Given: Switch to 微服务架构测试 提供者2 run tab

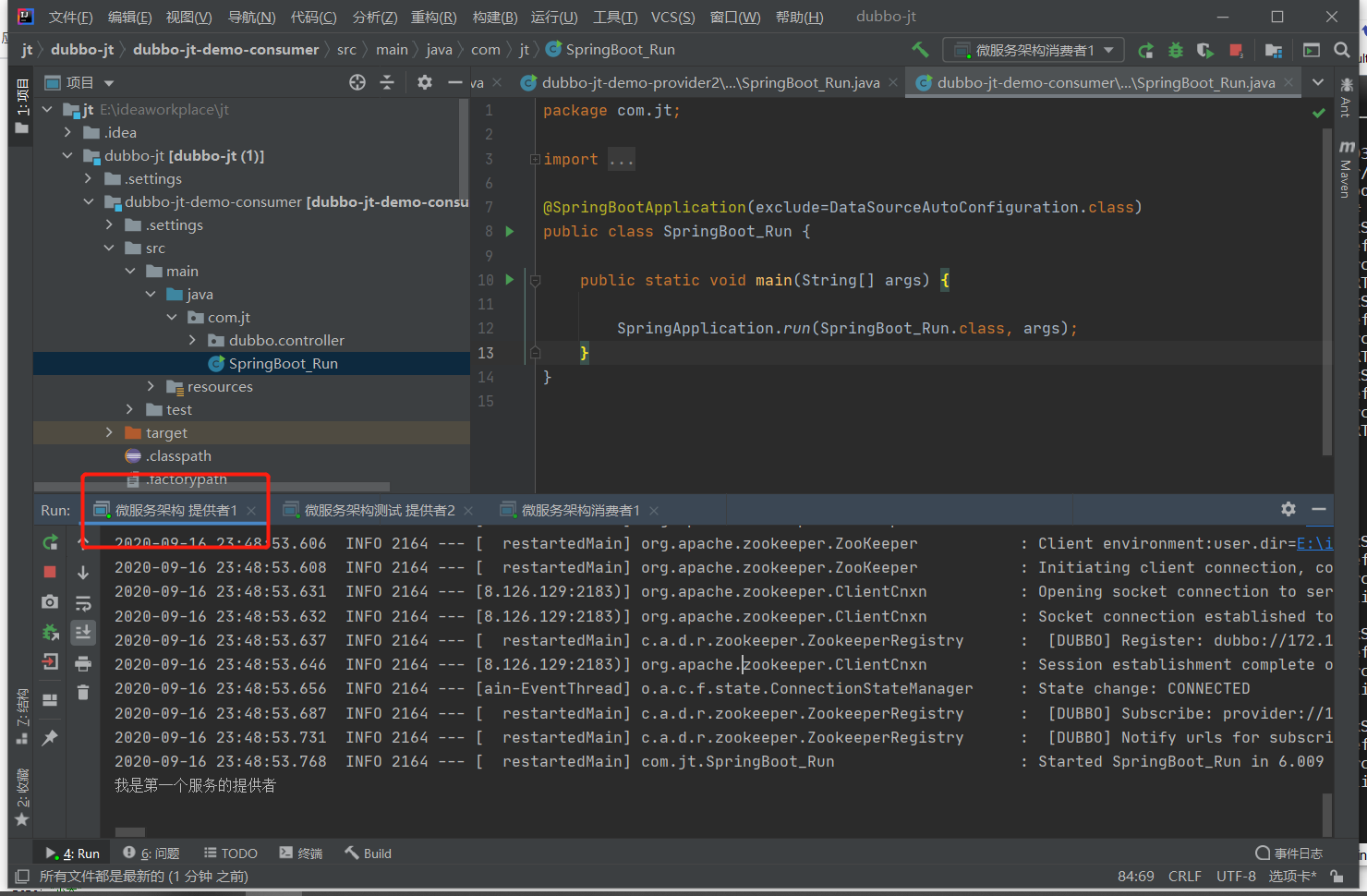Looking at the screenshot, I should point(379,510).
